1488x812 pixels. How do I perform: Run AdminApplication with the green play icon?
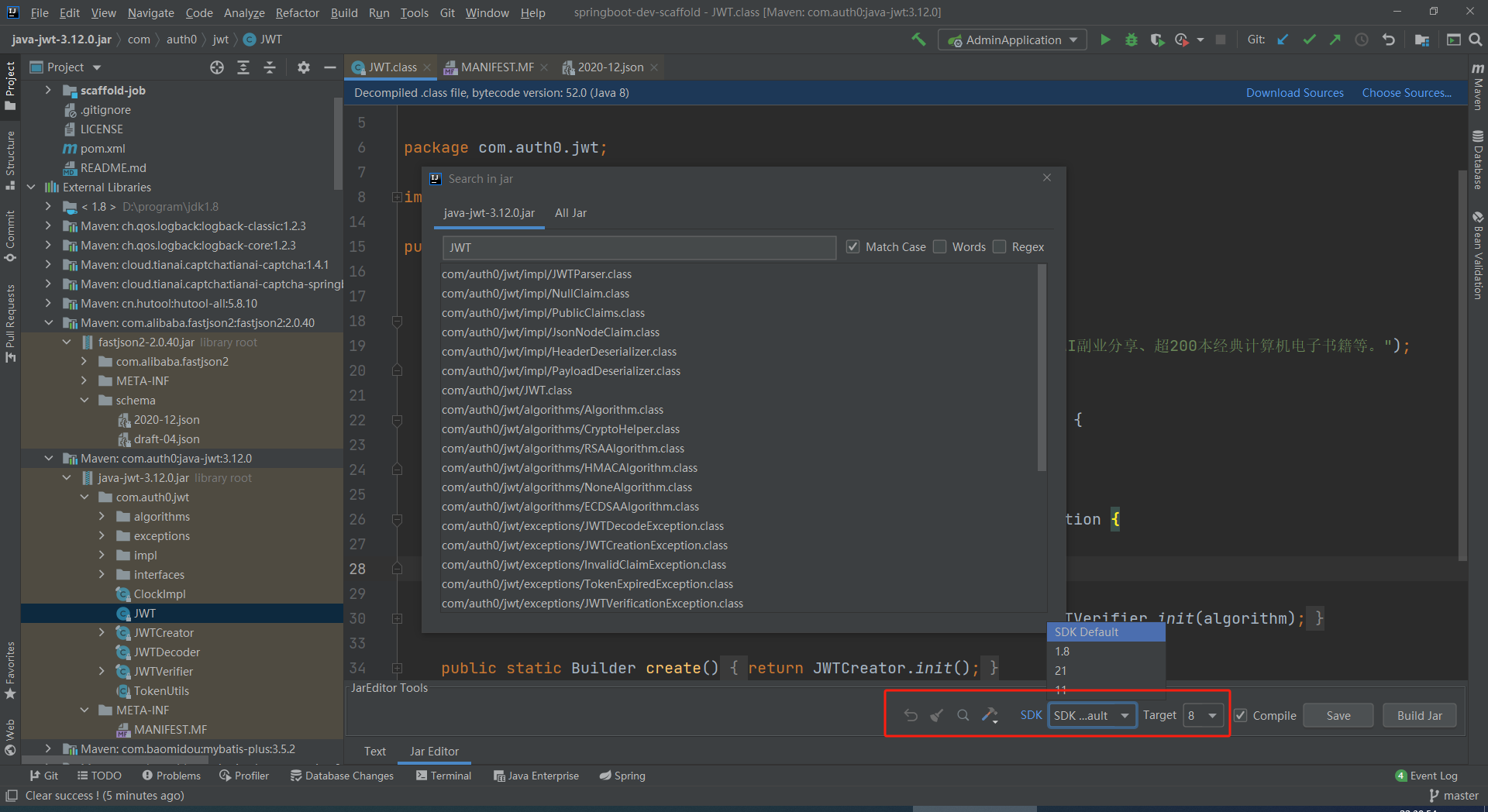(x=1105, y=40)
